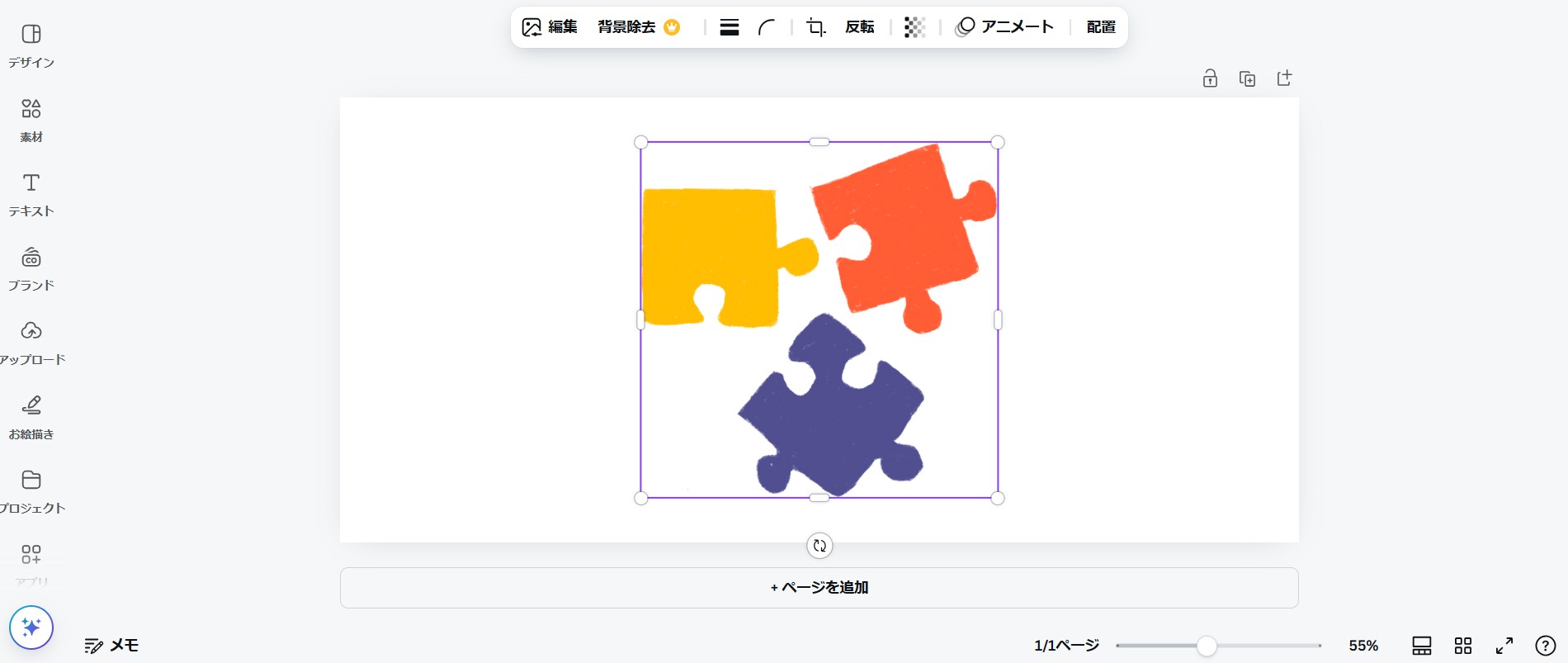Click 背景除去 background remover button

[638, 27]
